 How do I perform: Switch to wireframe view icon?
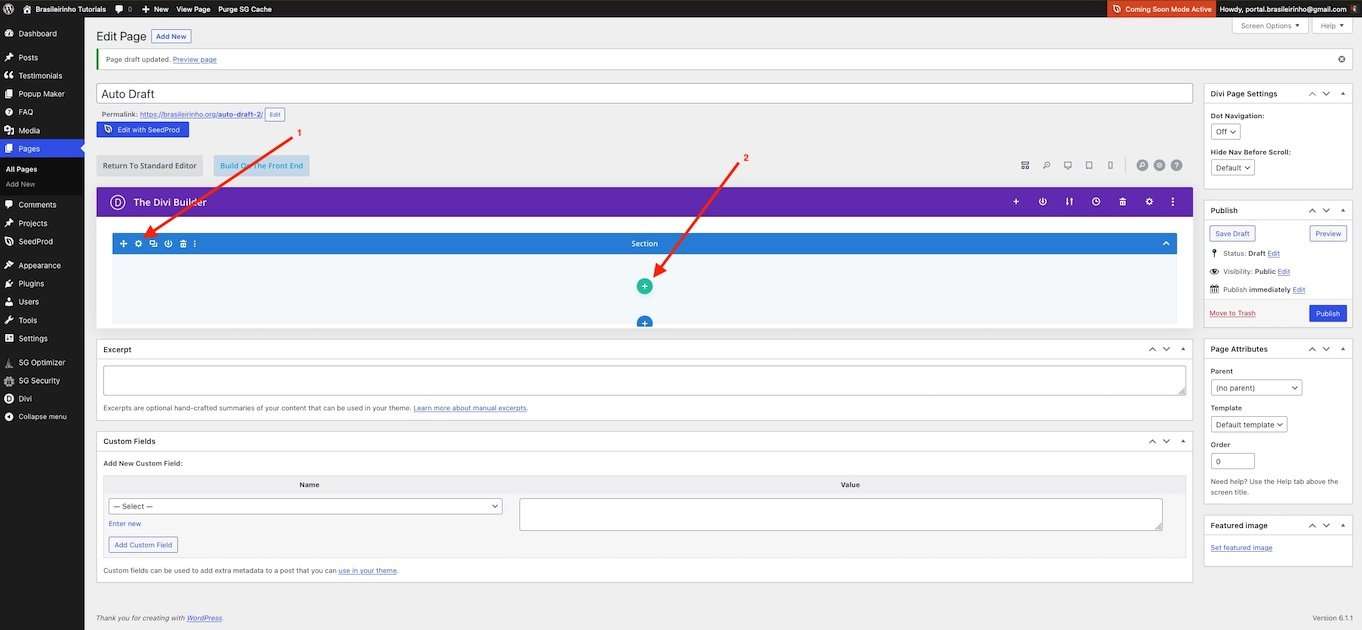[1025, 165]
